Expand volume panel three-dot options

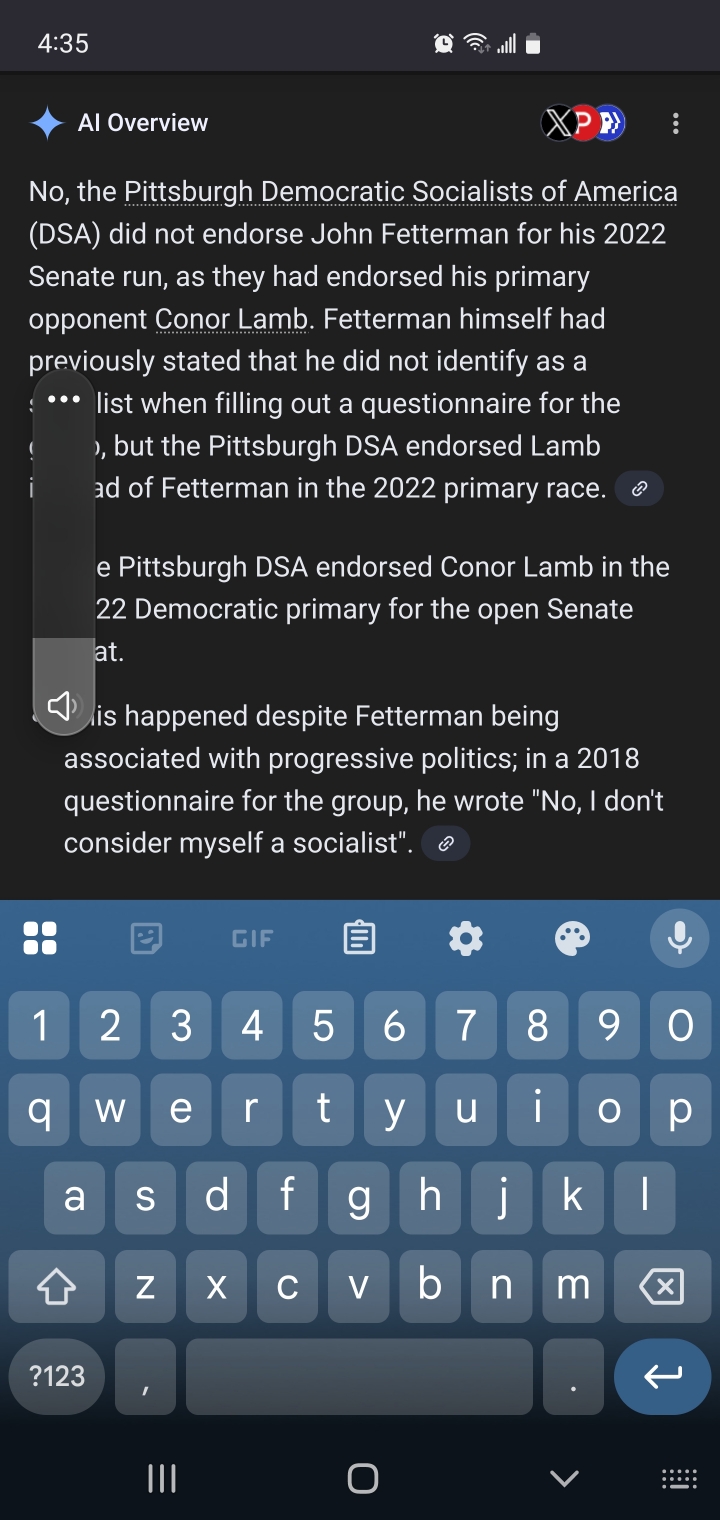63,400
